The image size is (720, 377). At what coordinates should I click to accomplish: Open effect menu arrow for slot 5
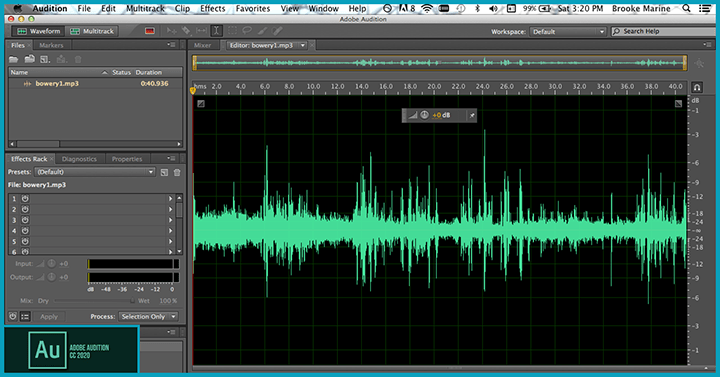tap(170, 241)
